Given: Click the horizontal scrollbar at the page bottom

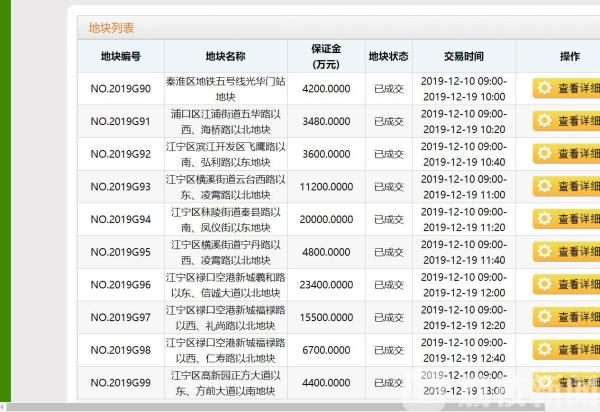Looking at the screenshot, I should 300,408.
